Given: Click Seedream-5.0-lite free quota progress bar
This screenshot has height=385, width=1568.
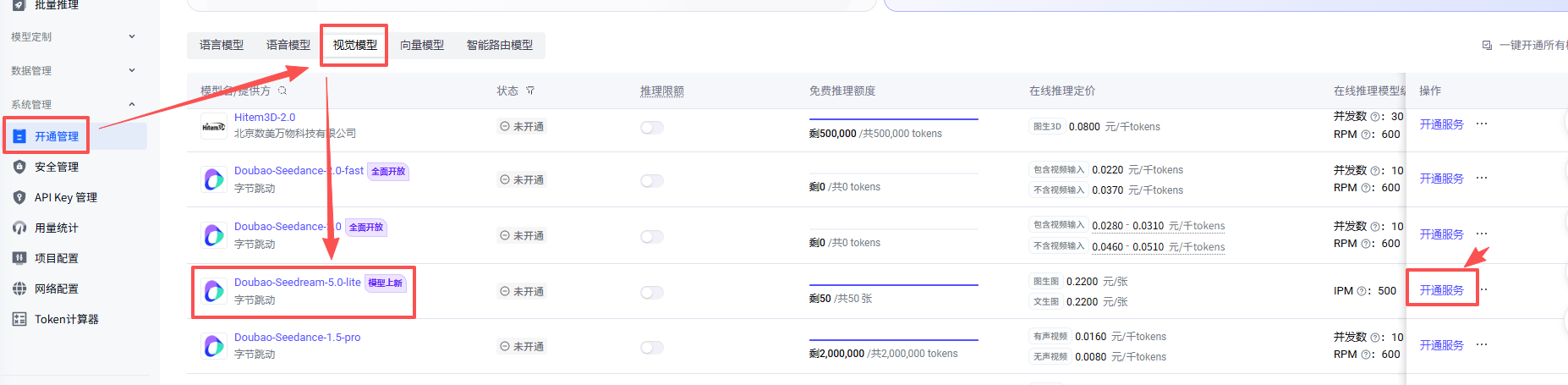Looking at the screenshot, I should [893, 285].
